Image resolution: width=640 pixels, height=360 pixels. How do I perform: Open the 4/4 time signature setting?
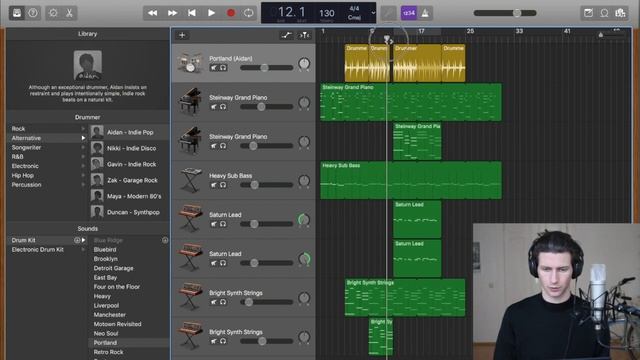point(354,9)
